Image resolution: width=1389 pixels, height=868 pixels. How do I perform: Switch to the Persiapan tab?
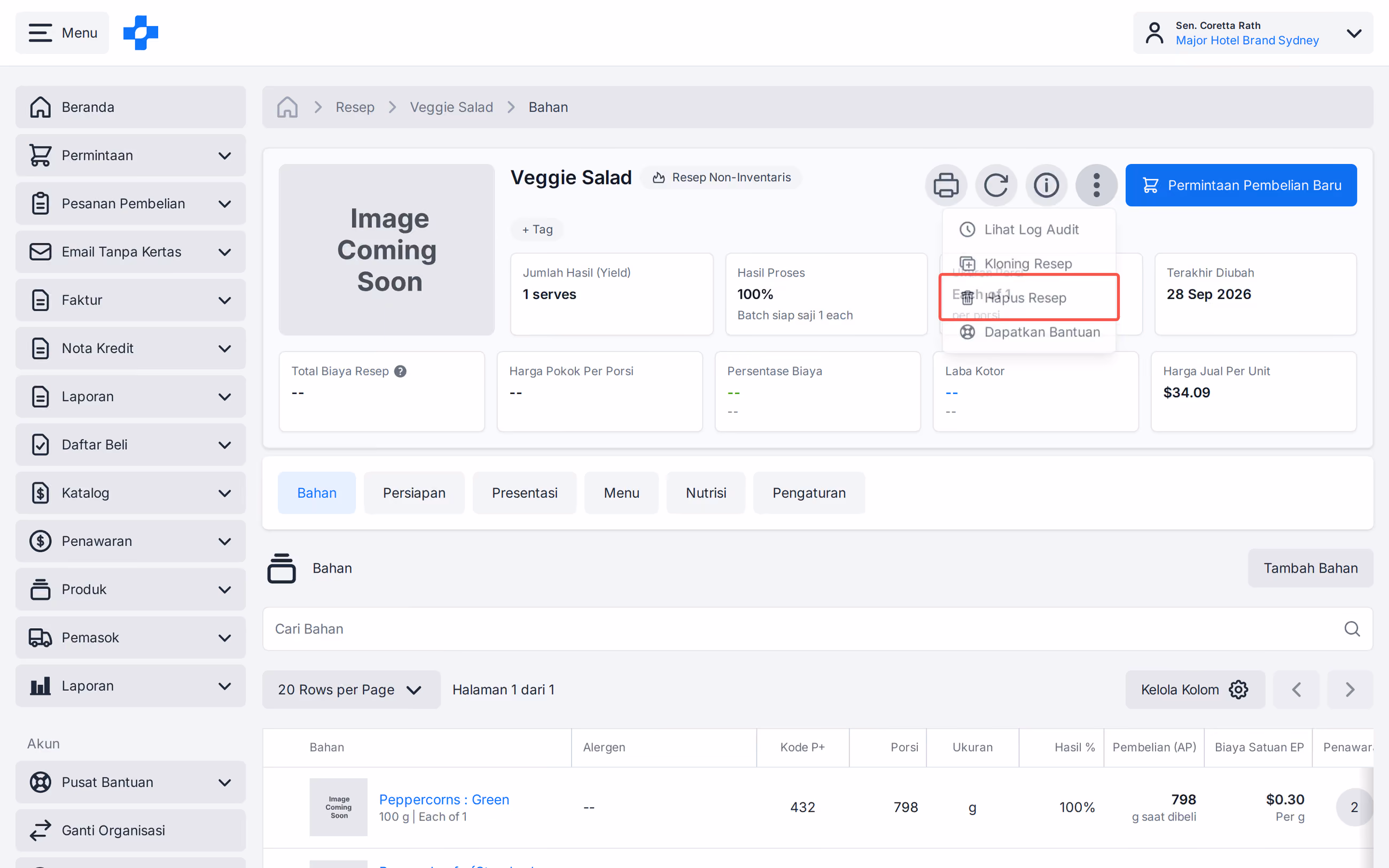coord(414,492)
